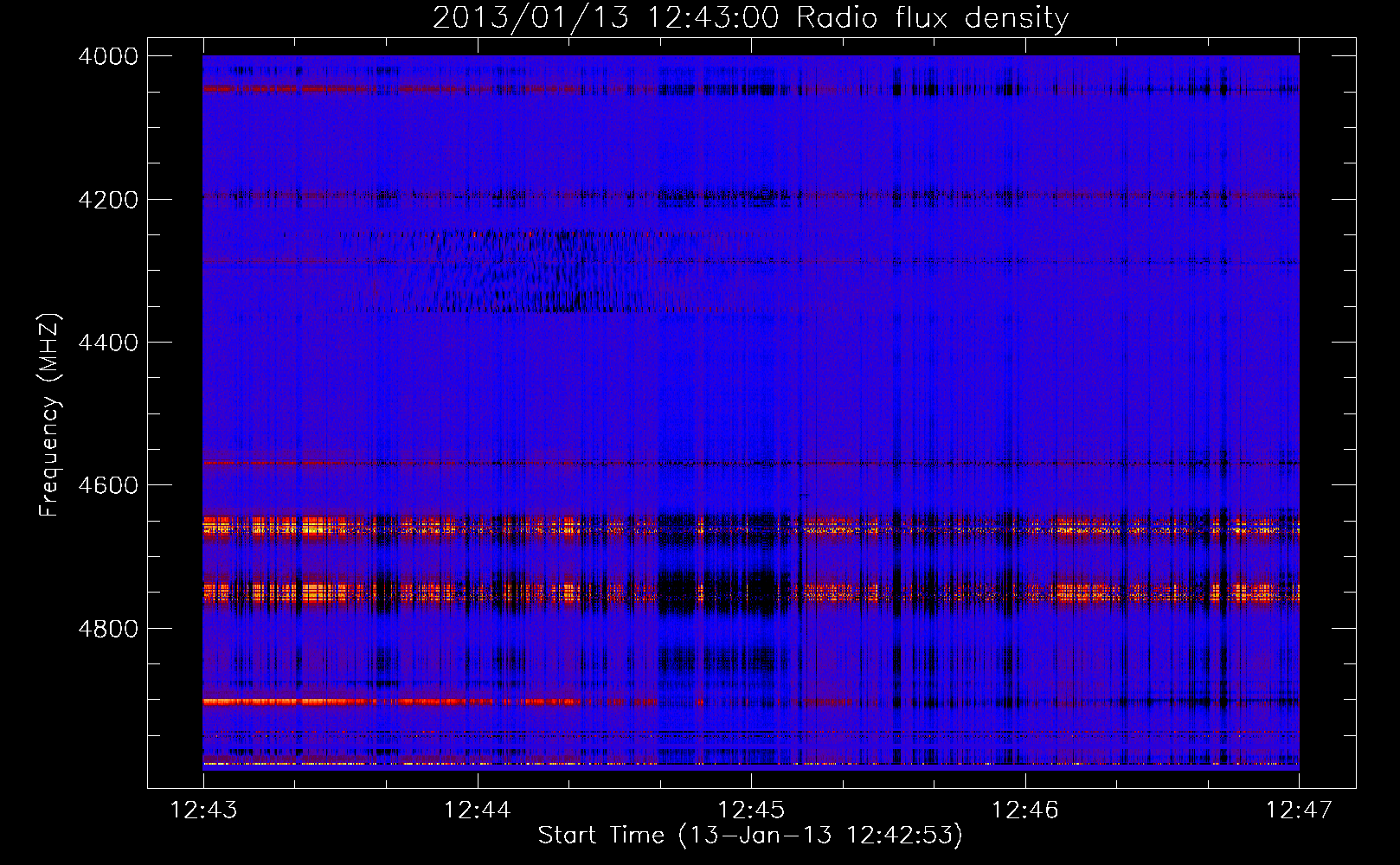The image size is (1400, 865).
Task: Click the 12:43 time axis label
Action: pyautogui.click(x=203, y=810)
